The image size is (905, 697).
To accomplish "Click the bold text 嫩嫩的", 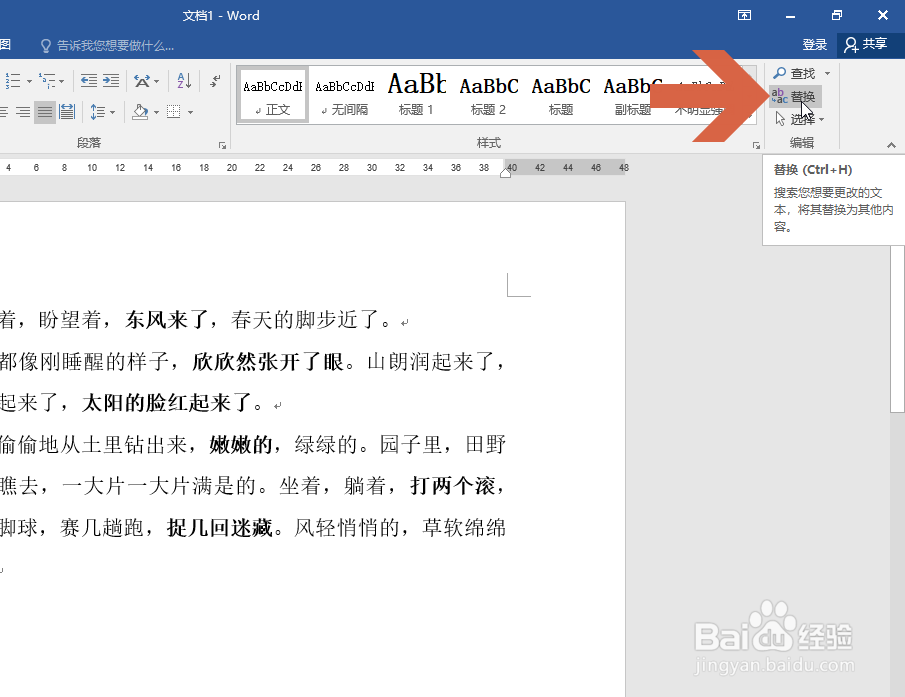I will (241, 445).
